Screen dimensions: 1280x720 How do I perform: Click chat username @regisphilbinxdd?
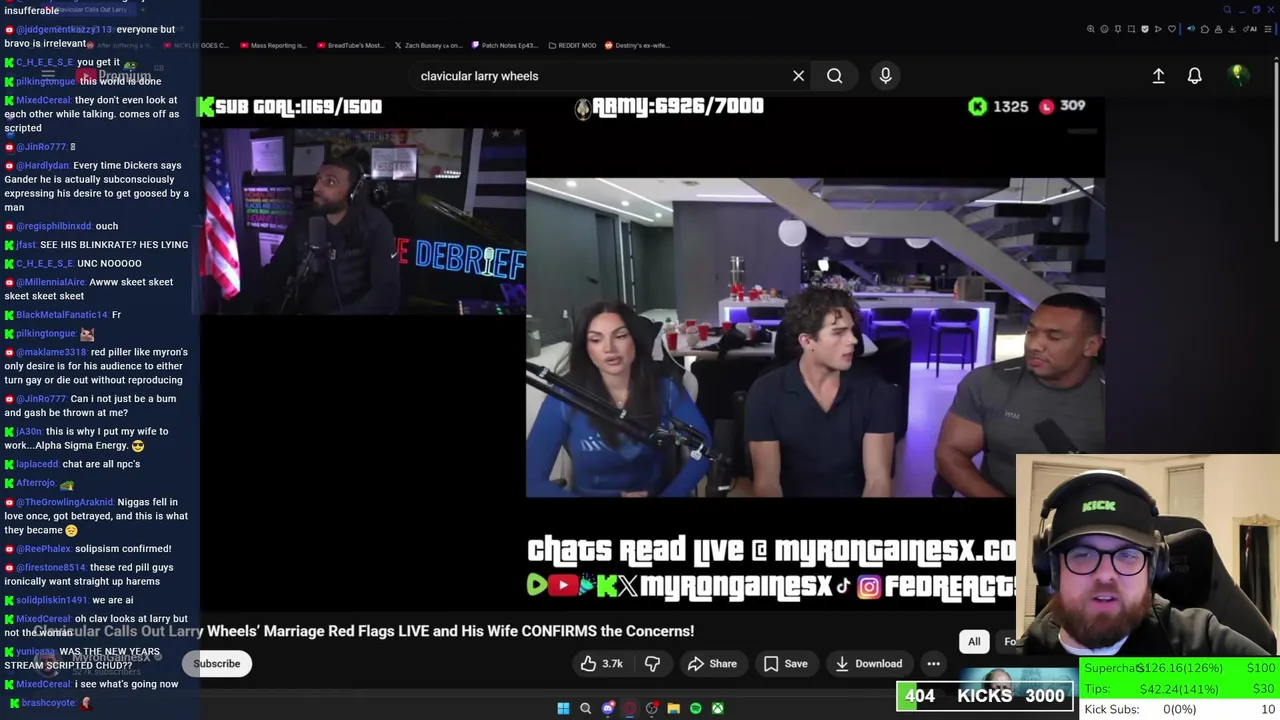click(54, 226)
